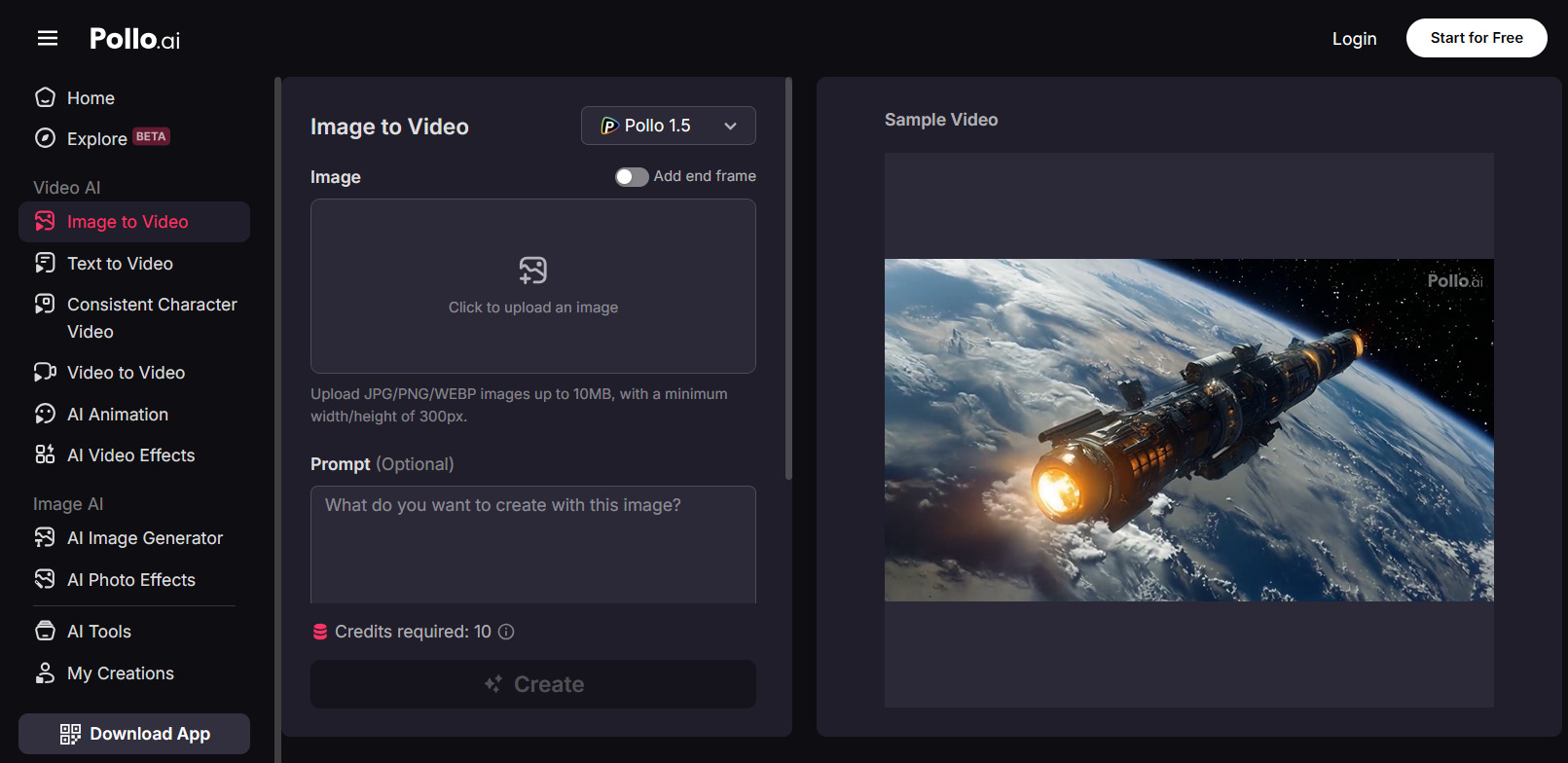1568x763 pixels.
Task: Click the red credits coin icon
Action: [319, 632]
